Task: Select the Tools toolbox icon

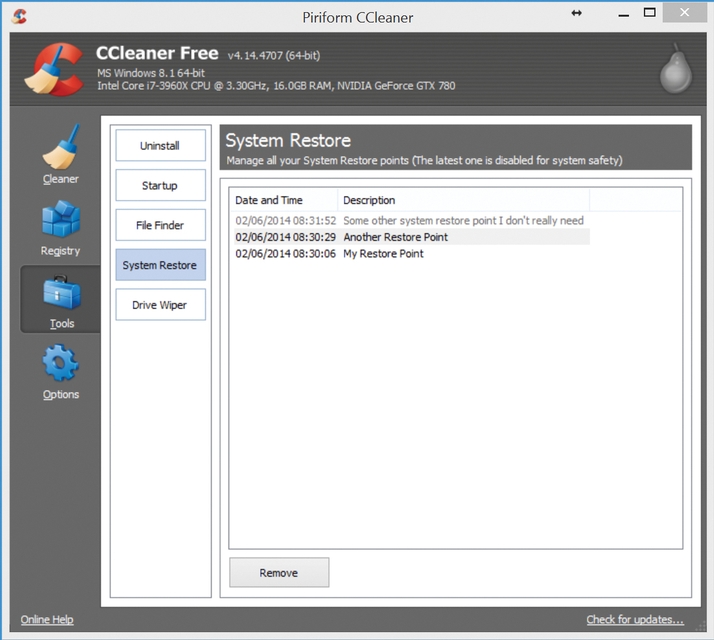Action: pos(61,292)
